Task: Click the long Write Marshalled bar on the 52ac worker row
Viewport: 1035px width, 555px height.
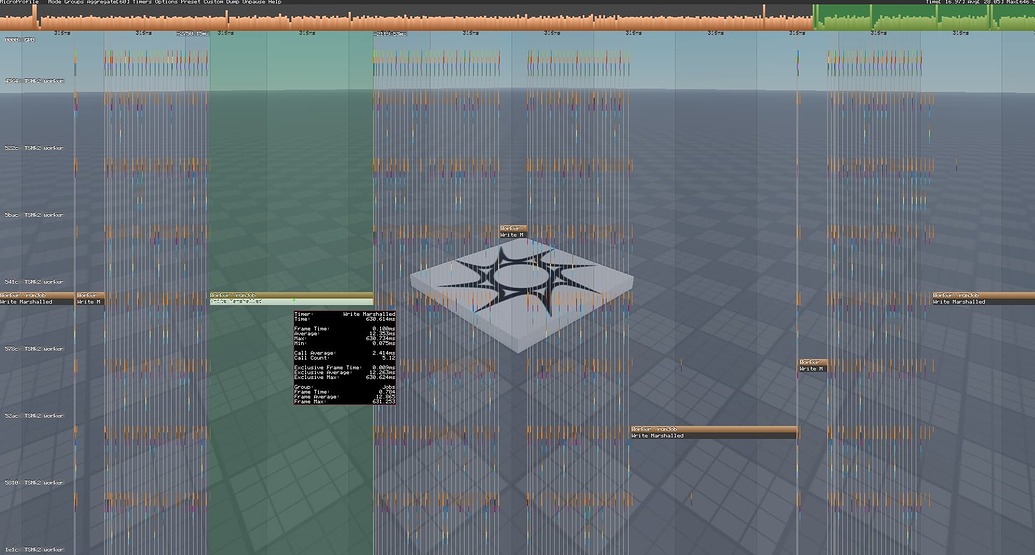Action: pos(714,436)
